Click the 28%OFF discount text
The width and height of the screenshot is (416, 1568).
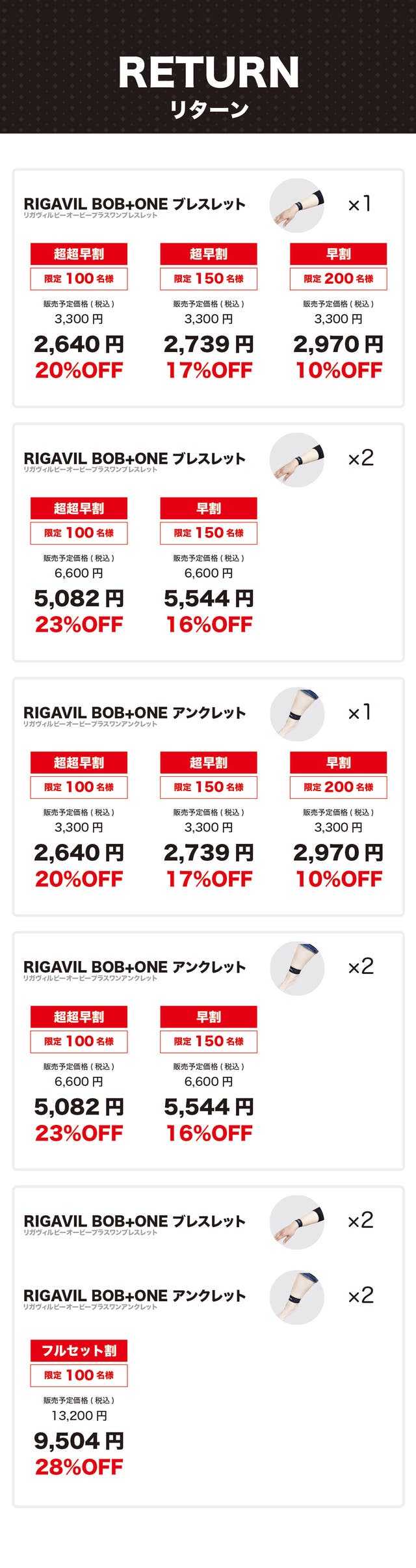[79, 1467]
